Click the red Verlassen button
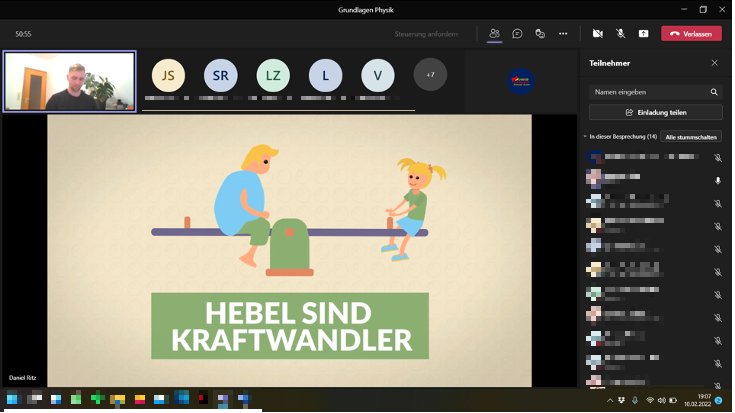This screenshot has width=735, height=413. pyautogui.click(x=691, y=33)
